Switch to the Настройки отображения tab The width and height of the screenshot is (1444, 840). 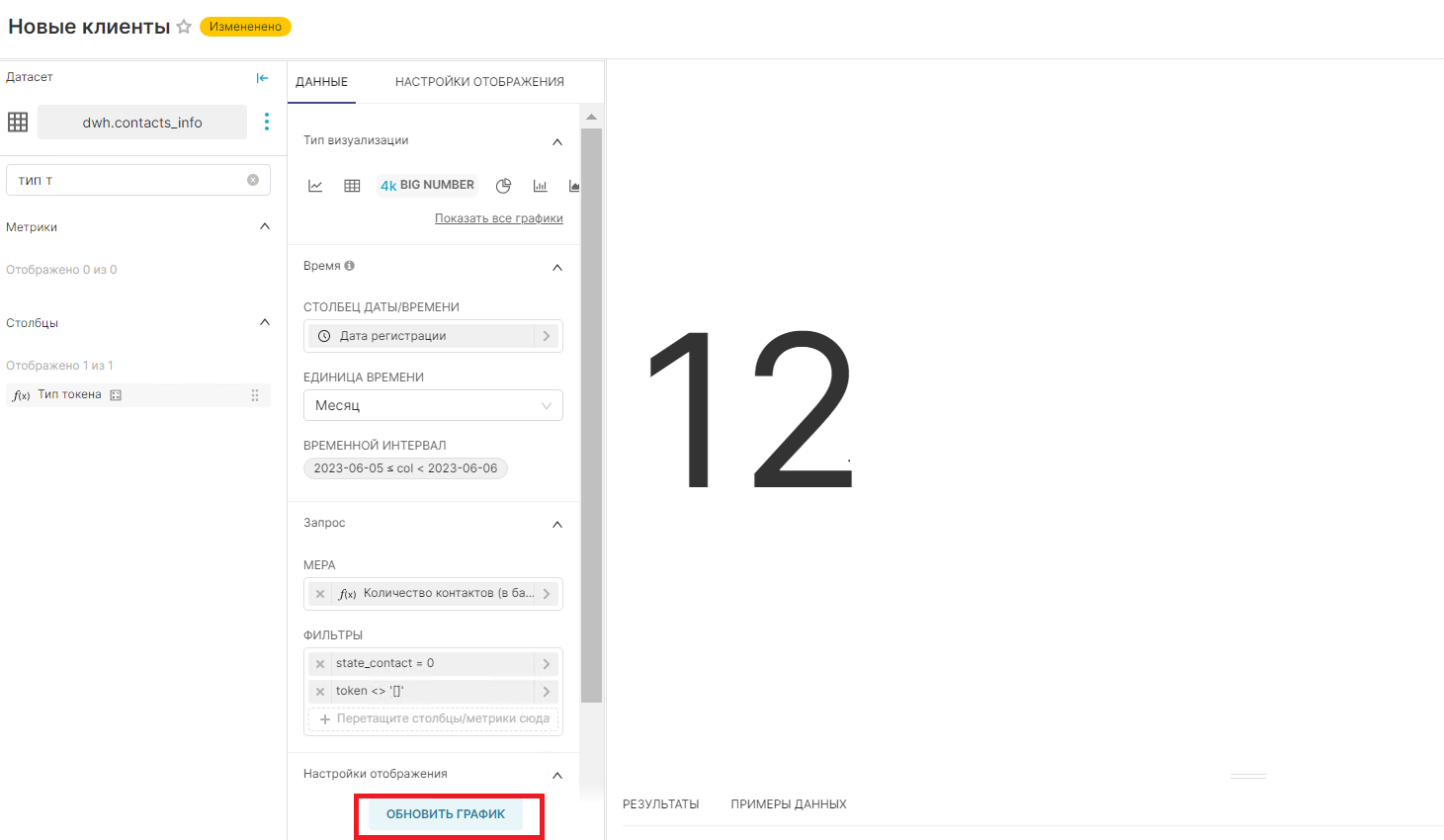click(479, 82)
